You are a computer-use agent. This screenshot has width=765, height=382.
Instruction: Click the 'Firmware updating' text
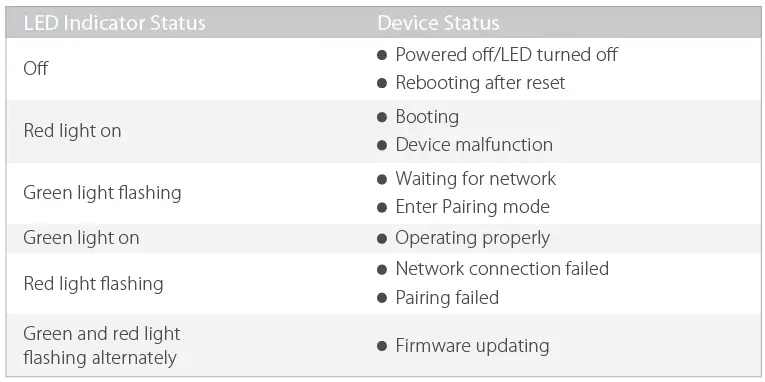[472, 346]
